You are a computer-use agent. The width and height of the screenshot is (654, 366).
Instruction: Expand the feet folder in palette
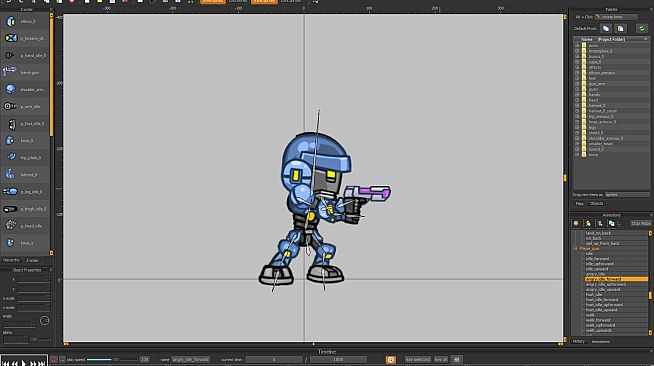[577, 78]
